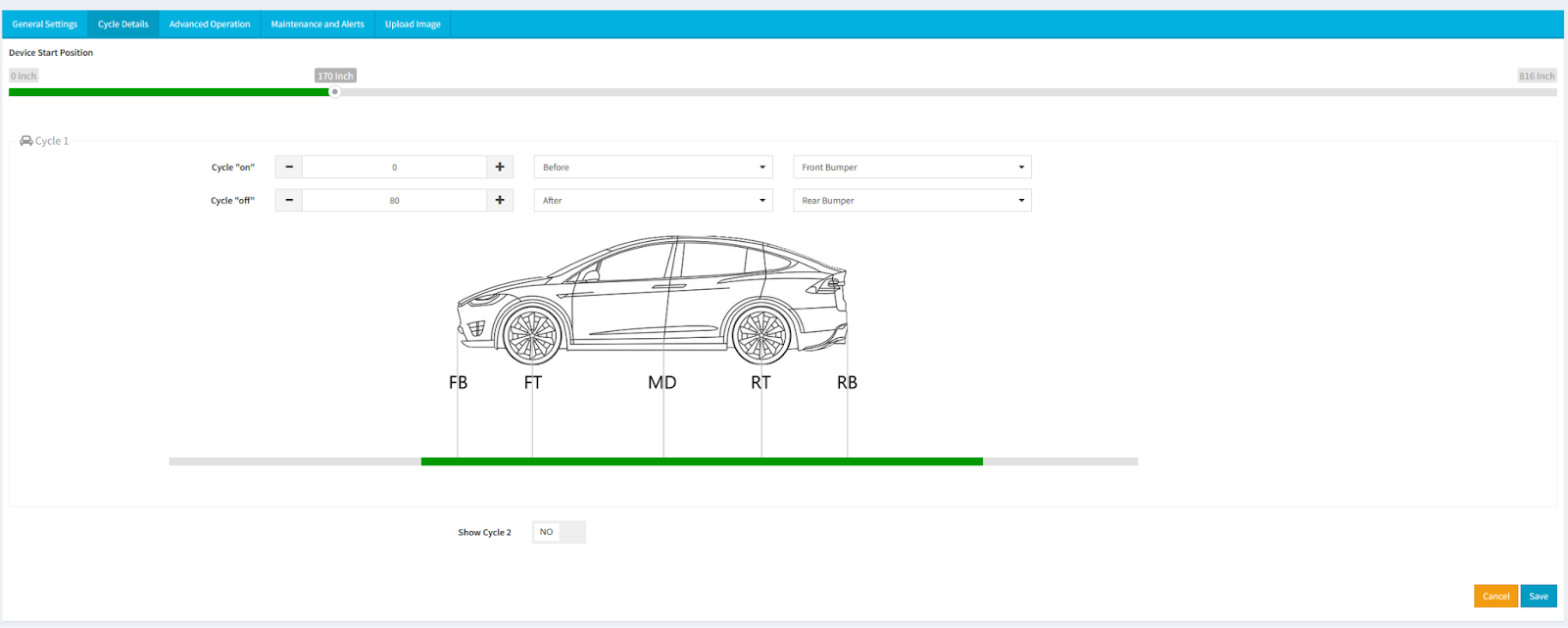
Task: Open the "After" dropdown for Cycle off
Action: (x=653, y=201)
